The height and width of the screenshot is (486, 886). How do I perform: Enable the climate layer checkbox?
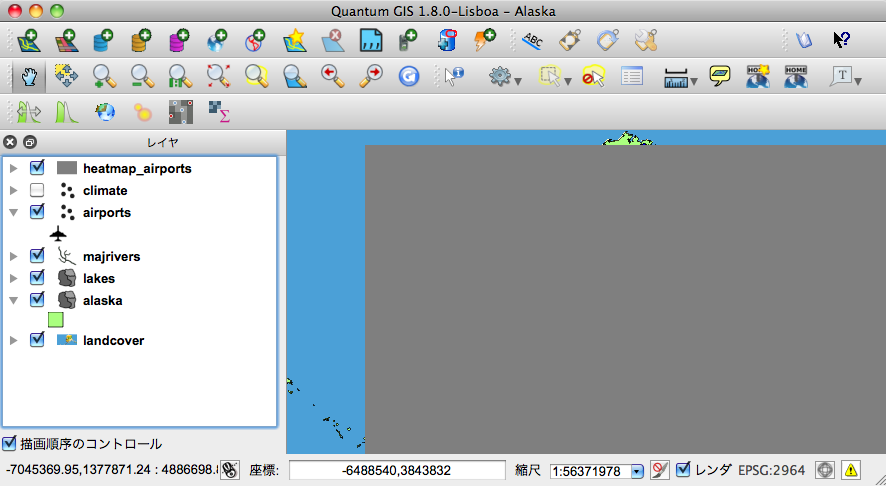coord(37,190)
